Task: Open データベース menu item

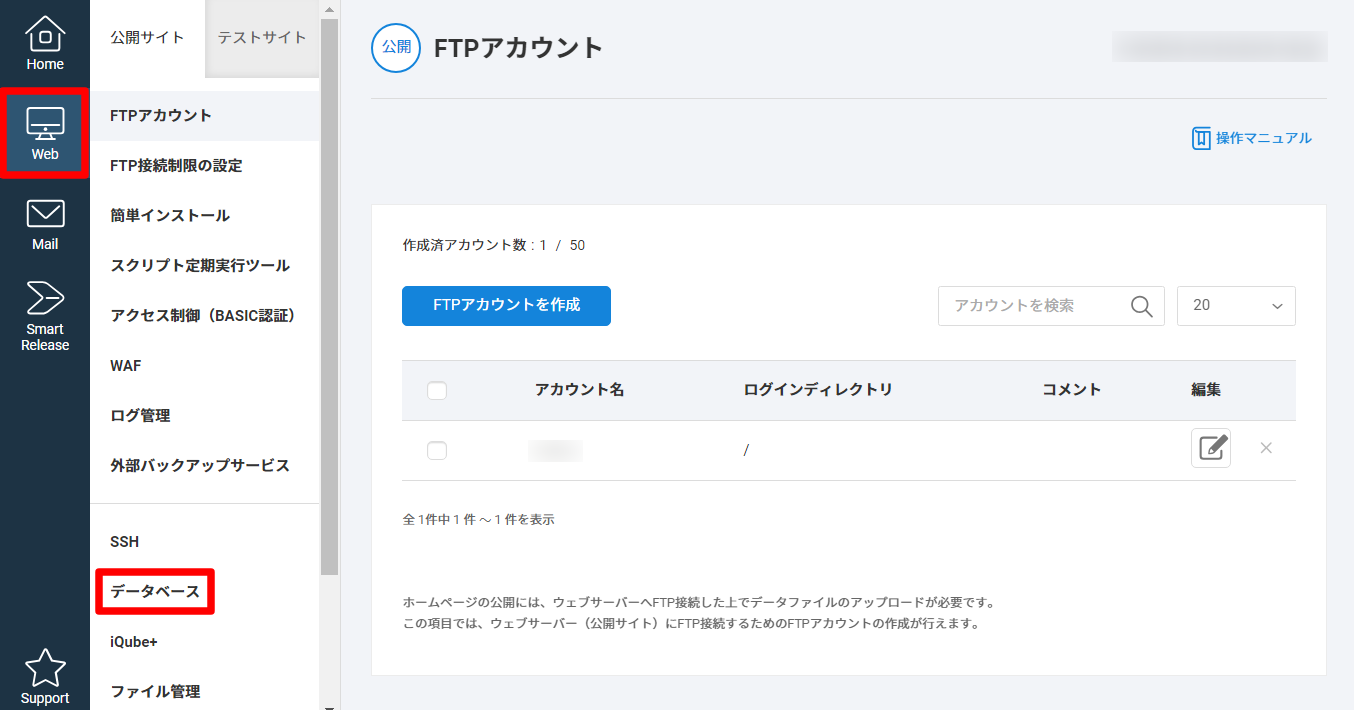Action: click(155, 592)
